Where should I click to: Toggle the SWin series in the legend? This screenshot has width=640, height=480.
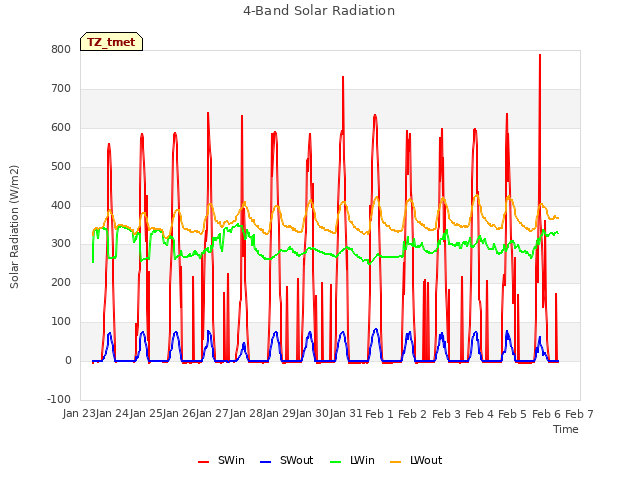point(221,460)
